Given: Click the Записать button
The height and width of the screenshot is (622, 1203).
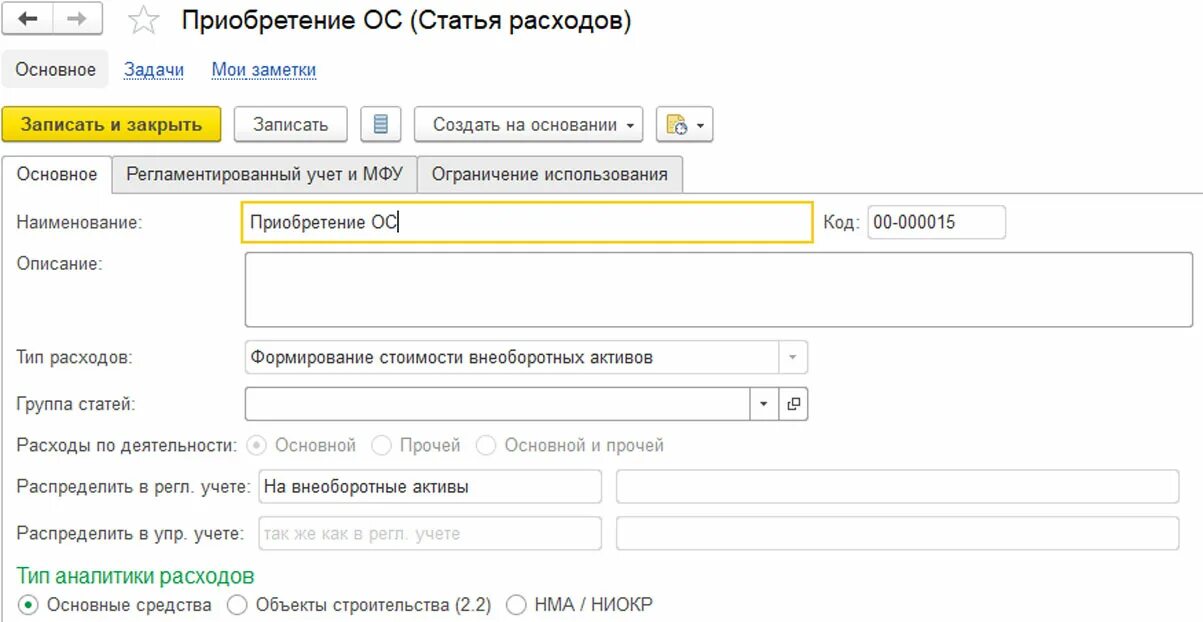Looking at the screenshot, I should [290, 125].
